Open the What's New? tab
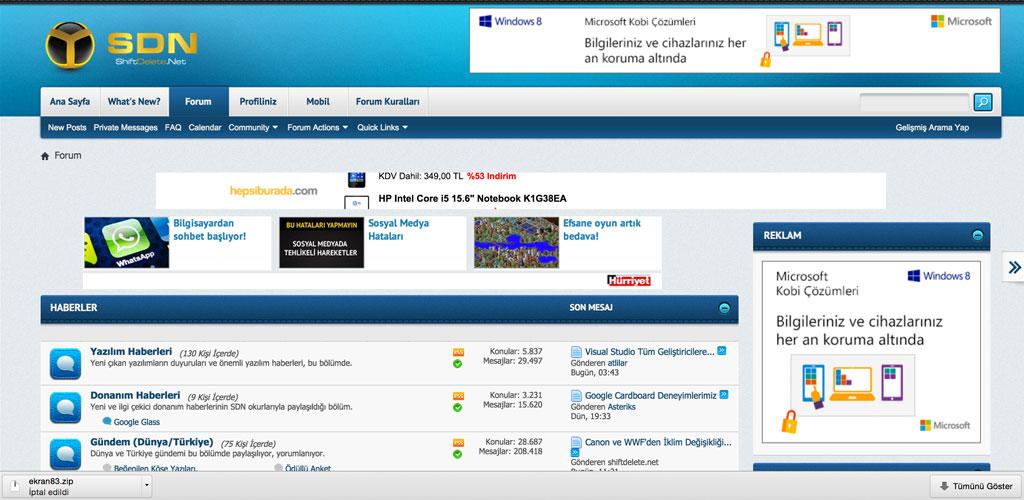Screen dimensions: 1024x500 point(134,102)
